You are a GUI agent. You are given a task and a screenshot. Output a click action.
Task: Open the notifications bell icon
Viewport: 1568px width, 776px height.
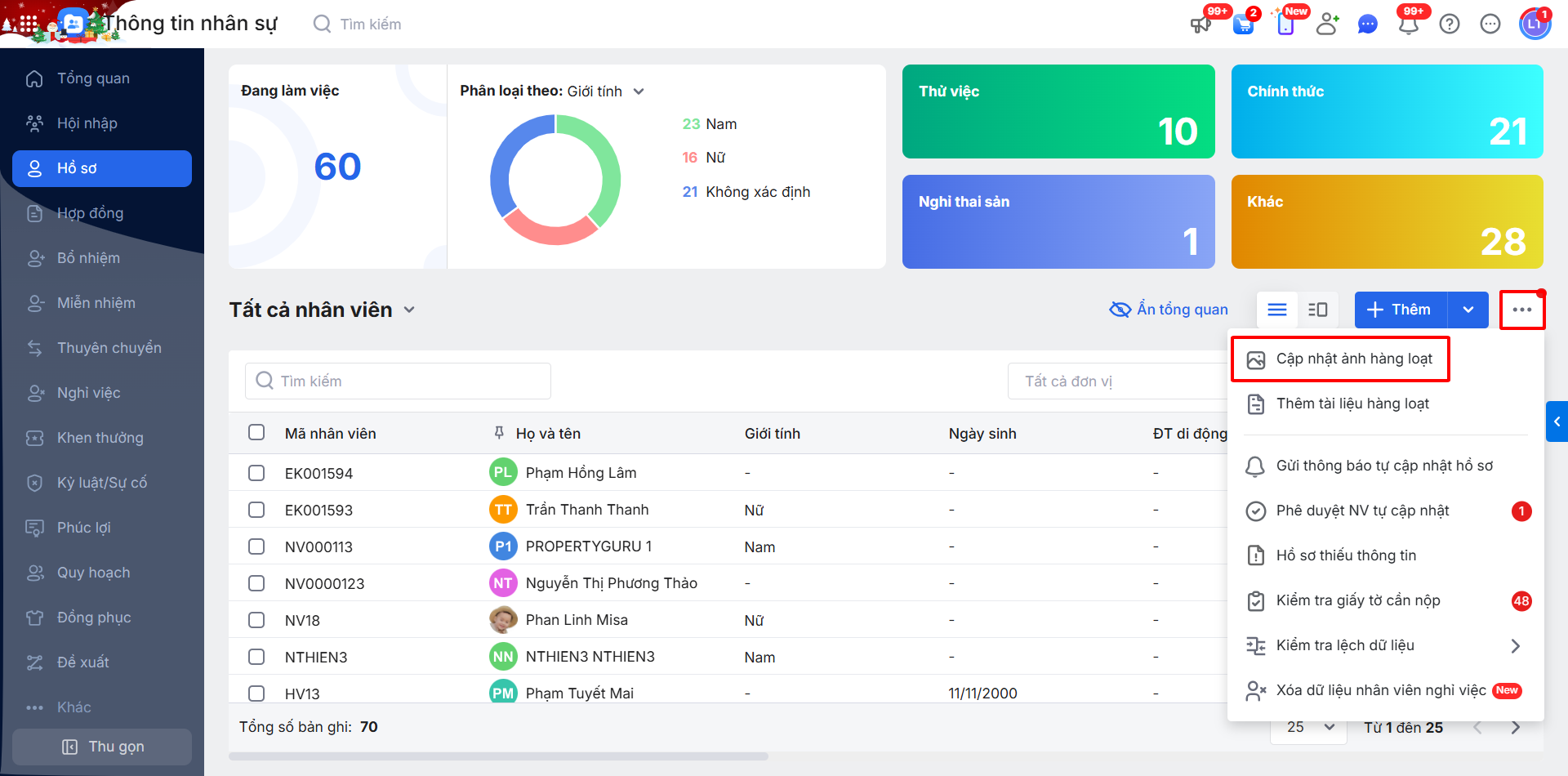coord(1408,25)
